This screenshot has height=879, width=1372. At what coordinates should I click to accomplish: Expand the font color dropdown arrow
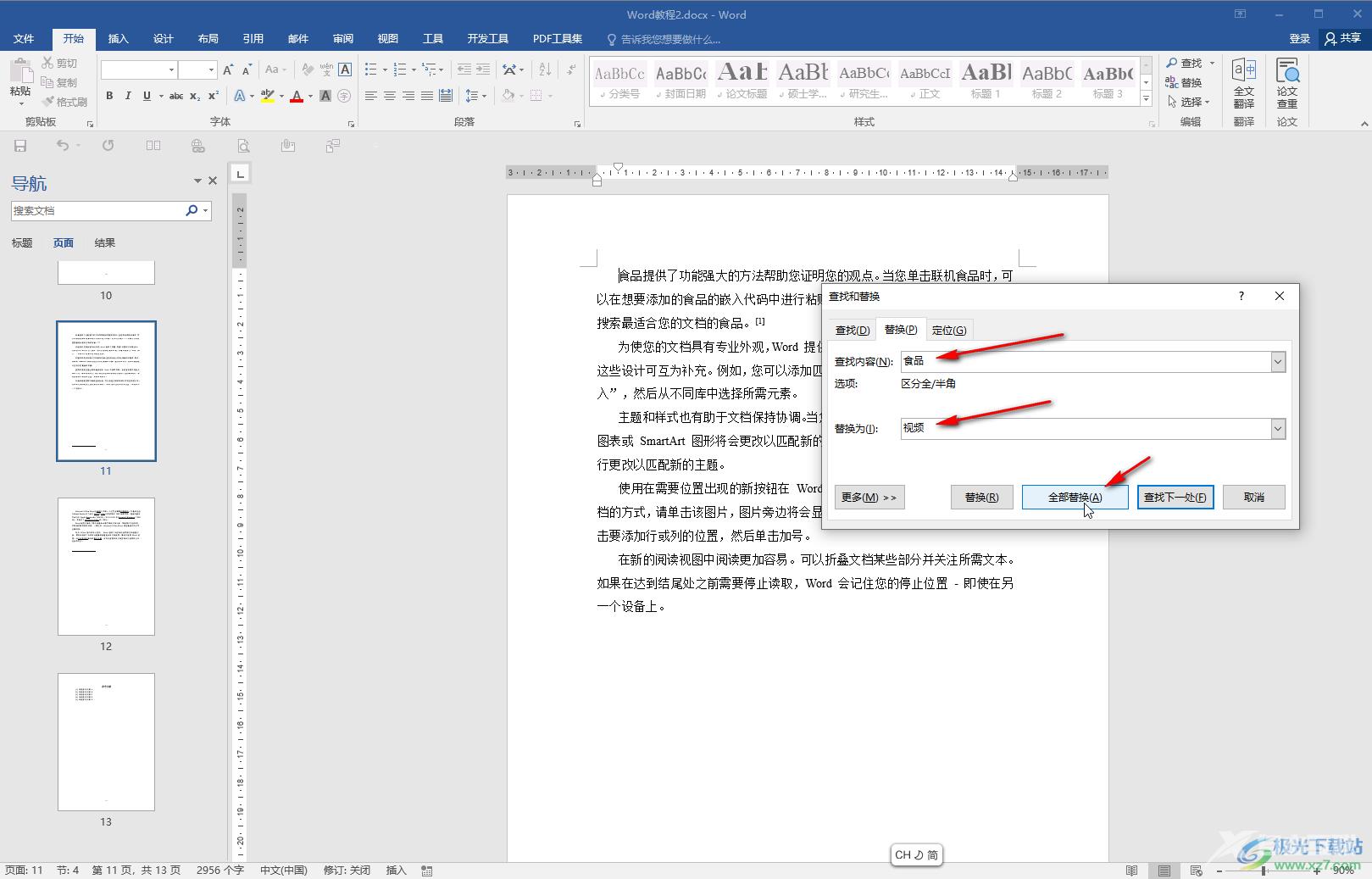tap(309, 96)
